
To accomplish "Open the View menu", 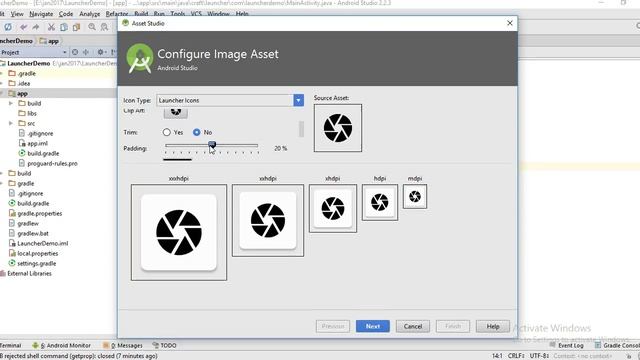I will point(17,14).
